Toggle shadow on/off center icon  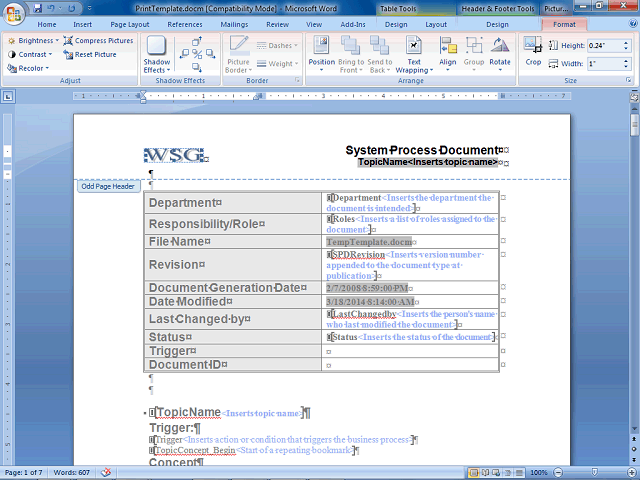pos(197,53)
